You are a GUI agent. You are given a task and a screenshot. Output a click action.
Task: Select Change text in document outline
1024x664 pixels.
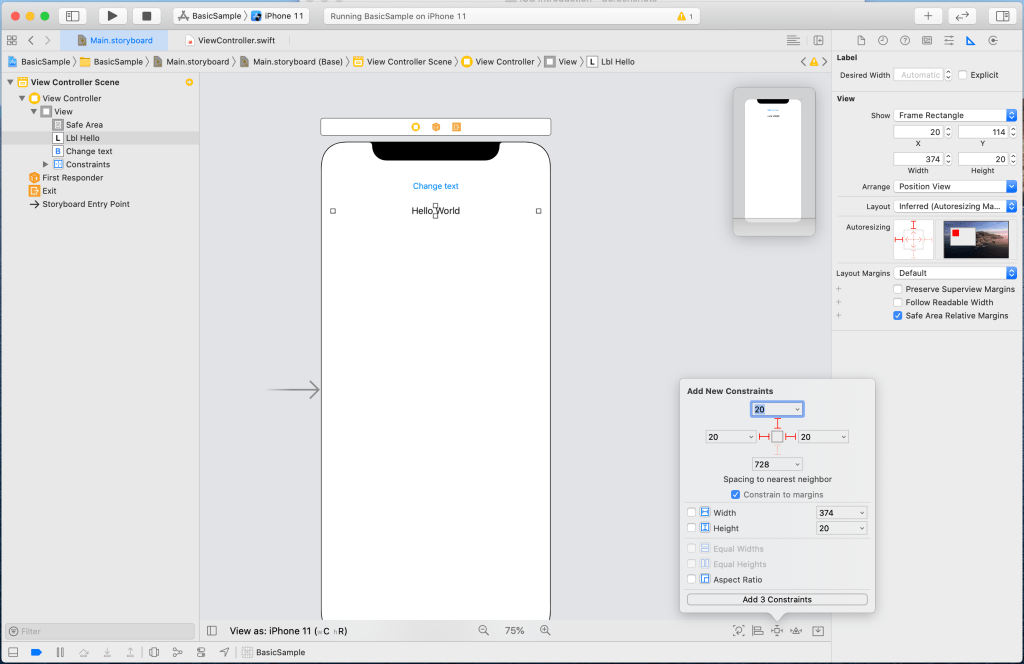tap(88, 151)
